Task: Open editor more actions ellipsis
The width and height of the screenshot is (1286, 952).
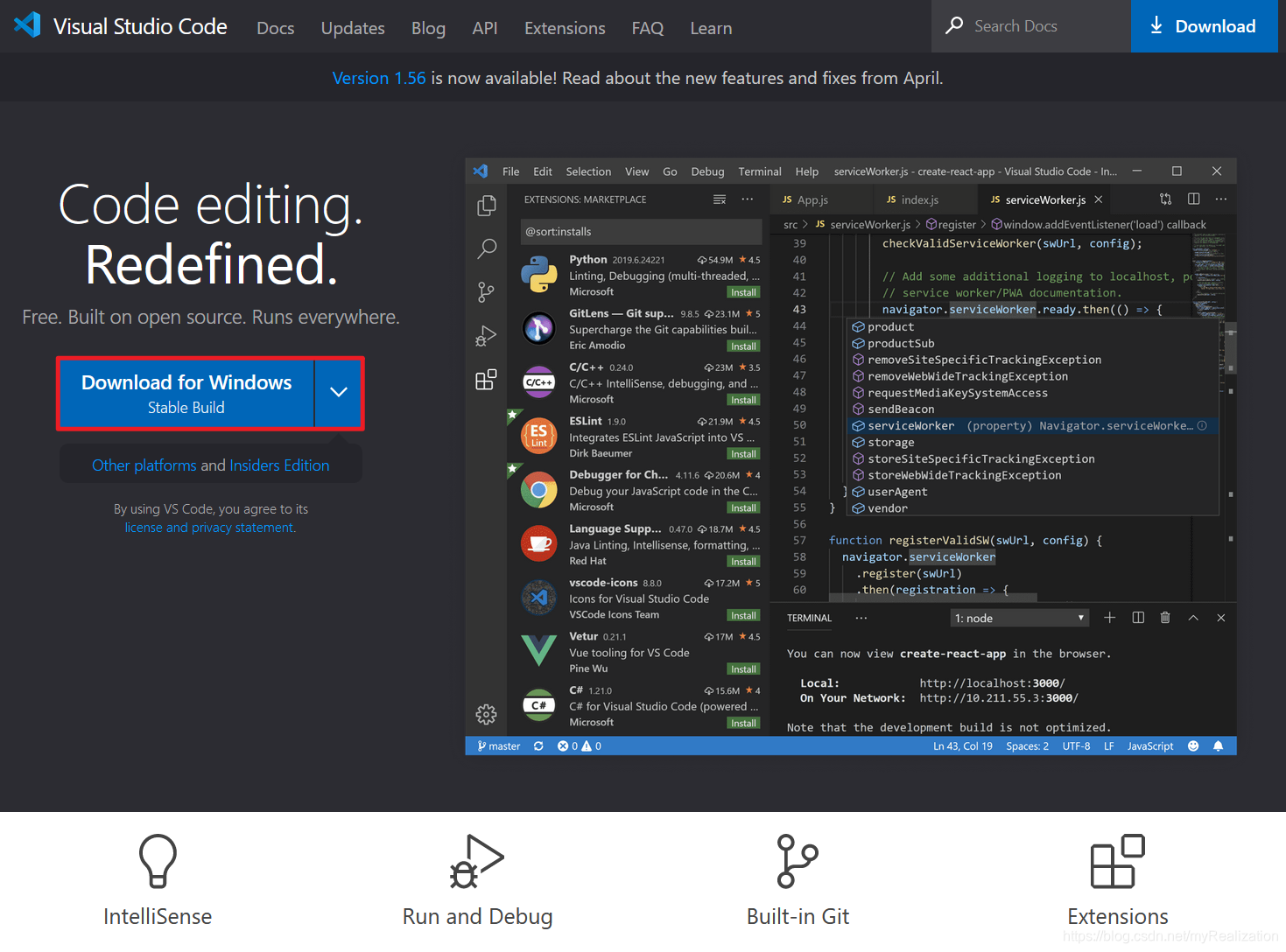Action: pyautogui.click(x=1221, y=199)
